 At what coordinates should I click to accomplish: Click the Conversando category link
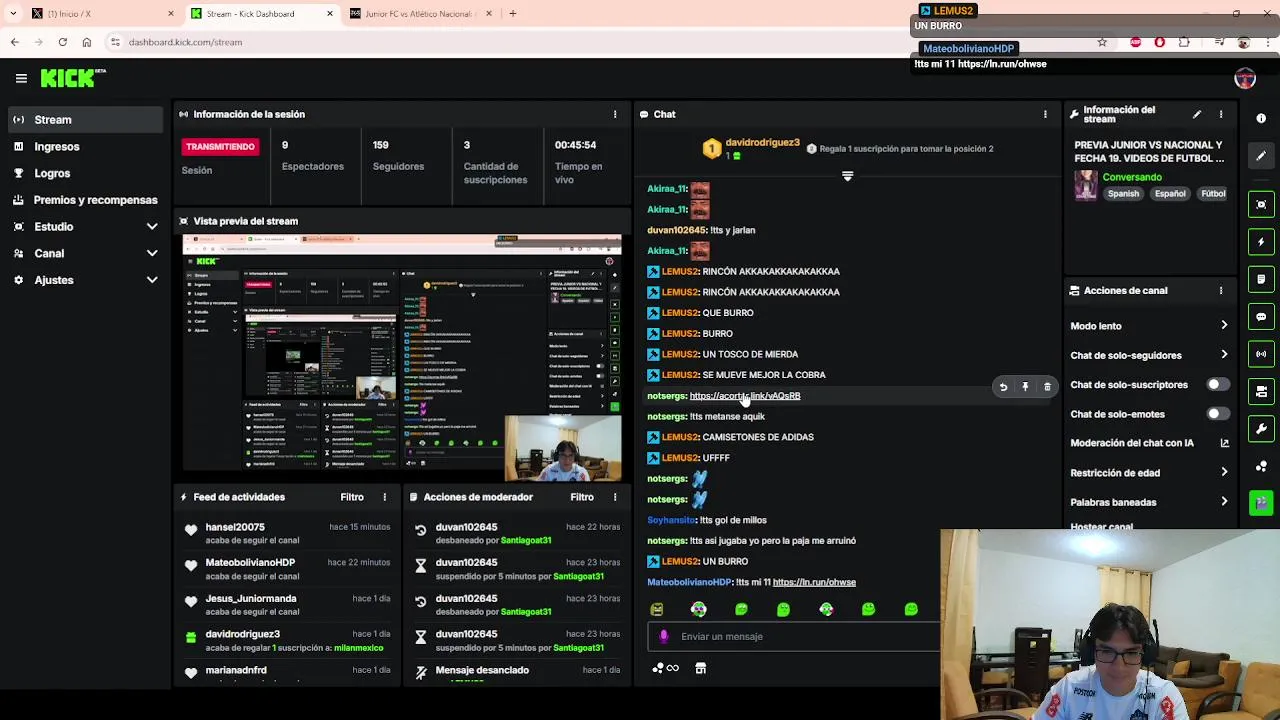(x=1132, y=177)
